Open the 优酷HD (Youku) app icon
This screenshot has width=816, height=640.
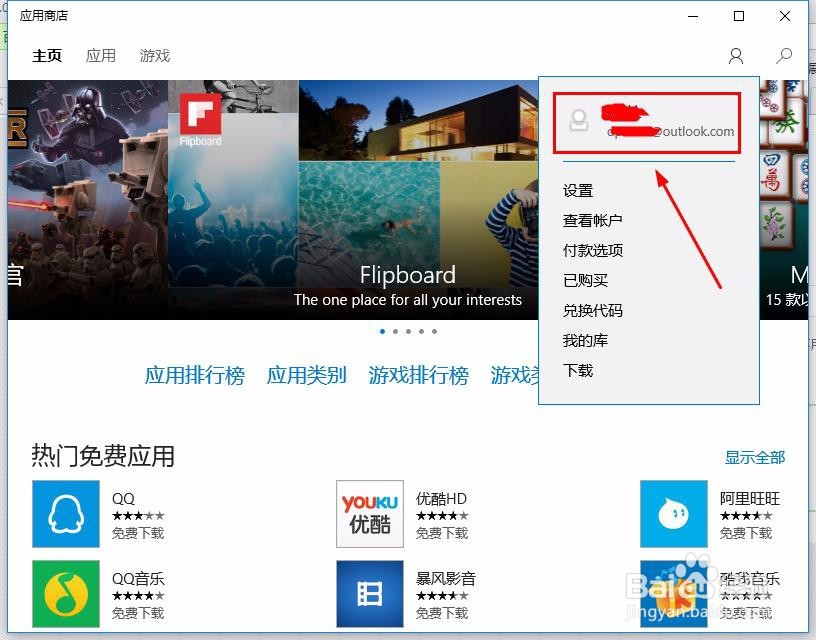[x=370, y=514]
